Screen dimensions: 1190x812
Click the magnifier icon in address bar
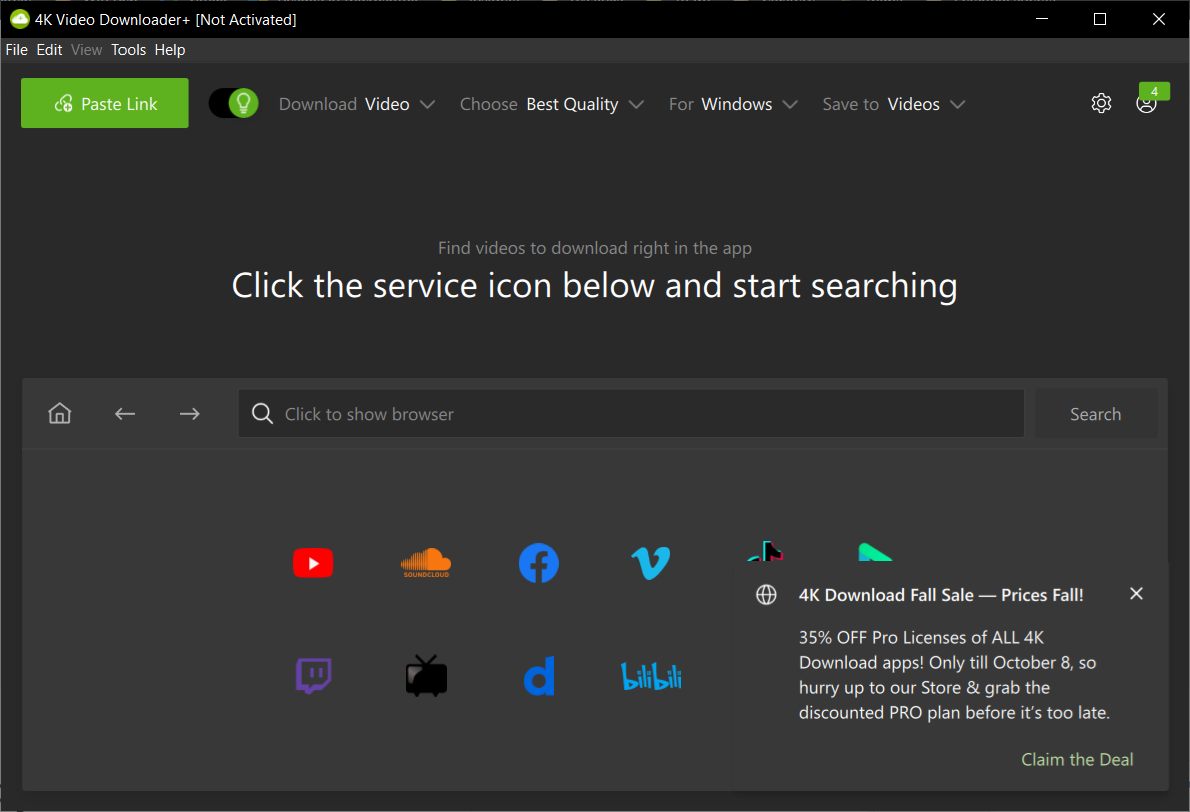(263, 414)
